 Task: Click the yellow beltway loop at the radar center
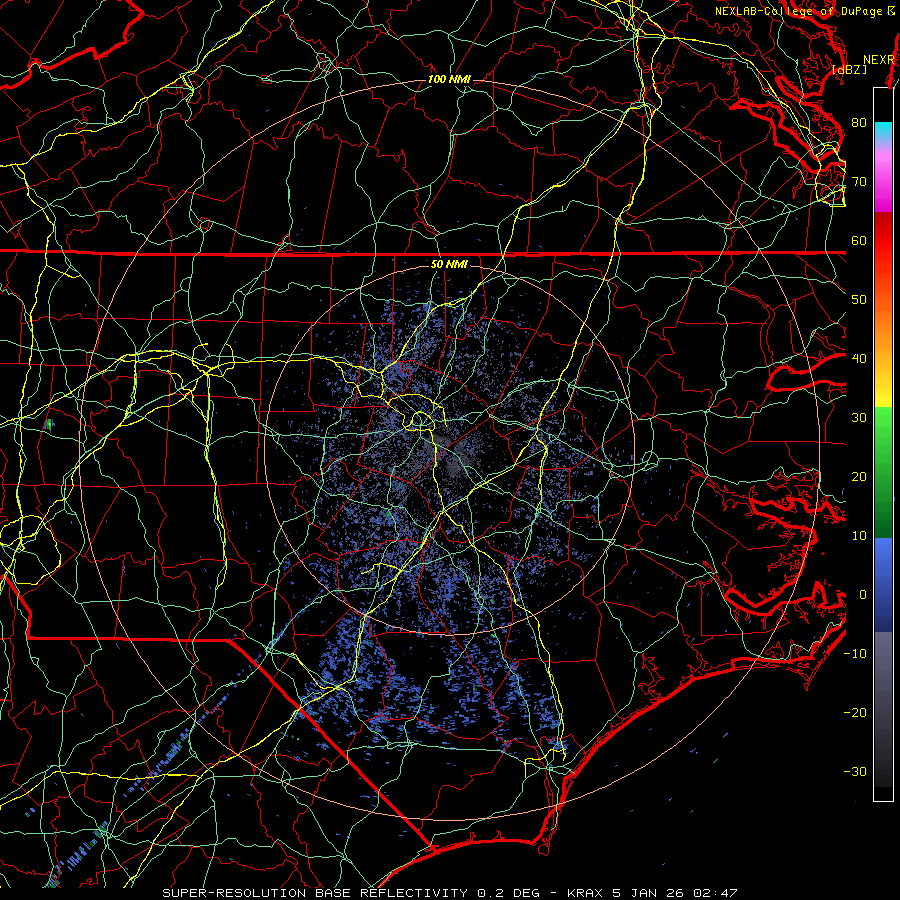[x=422, y=420]
